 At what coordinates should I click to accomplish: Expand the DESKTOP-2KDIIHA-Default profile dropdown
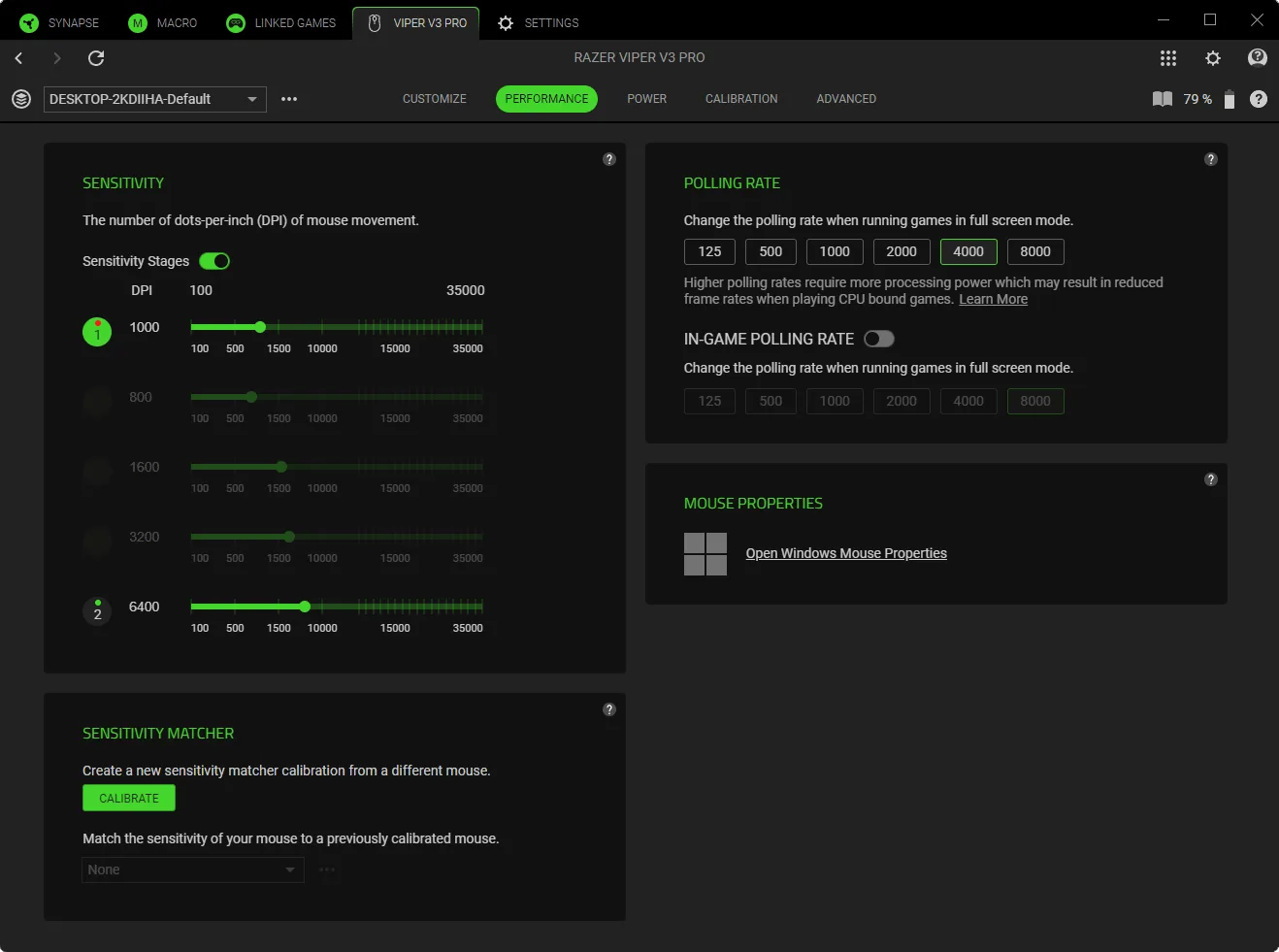tap(155, 99)
